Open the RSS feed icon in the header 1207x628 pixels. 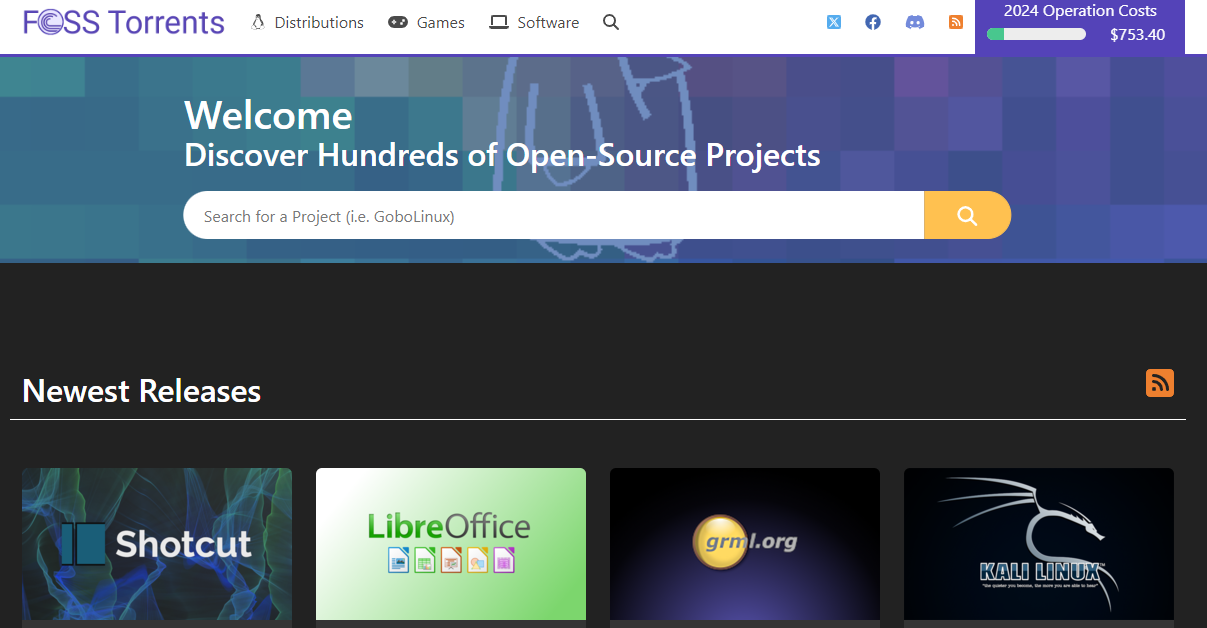[x=955, y=21]
